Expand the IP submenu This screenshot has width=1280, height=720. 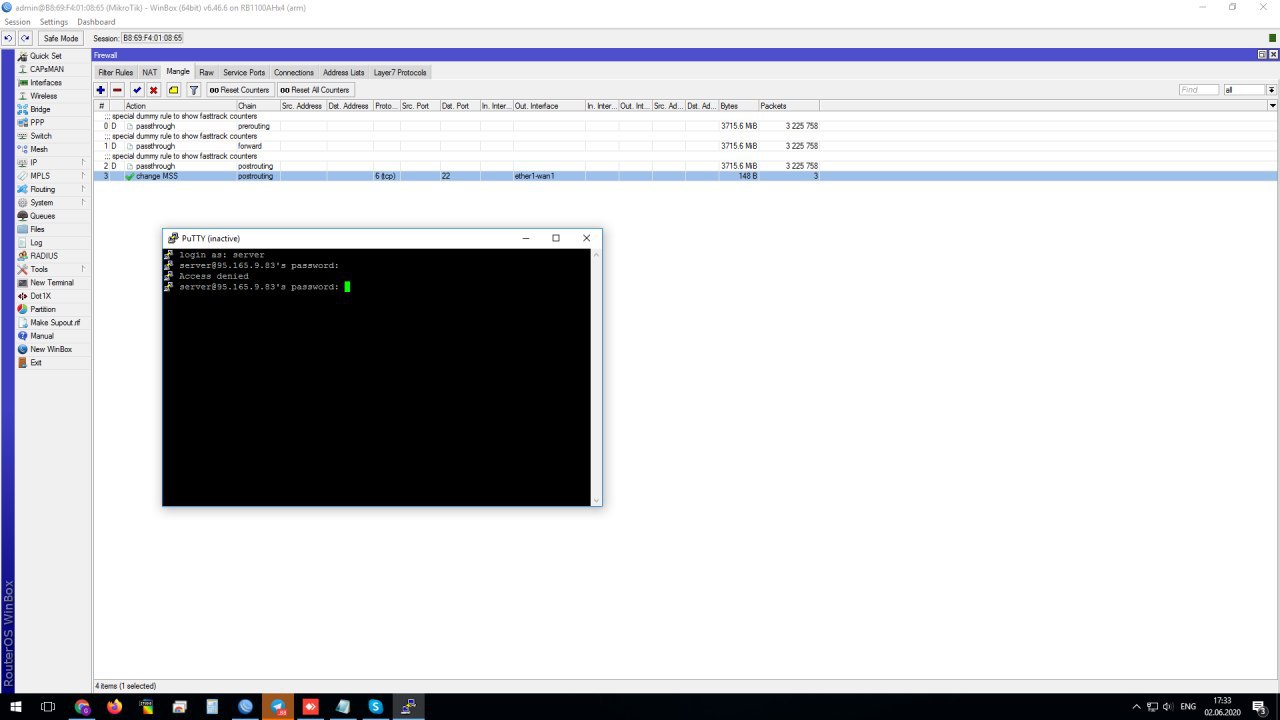click(x=52, y=163)
